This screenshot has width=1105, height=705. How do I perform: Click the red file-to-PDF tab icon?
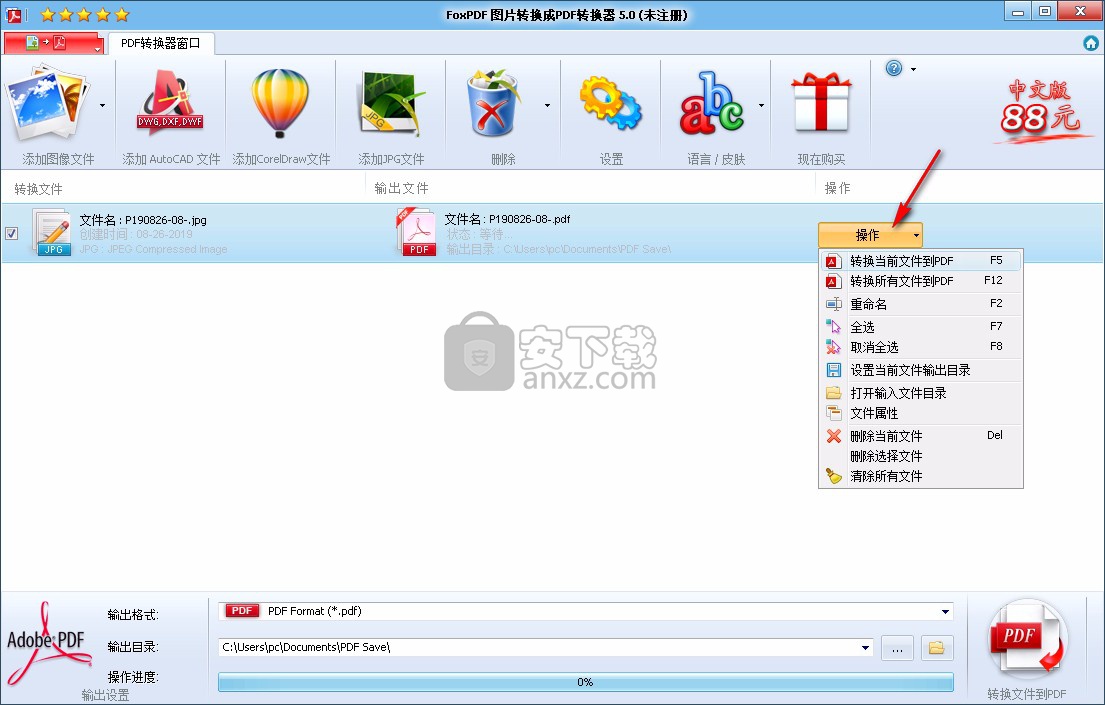(47, 43)
